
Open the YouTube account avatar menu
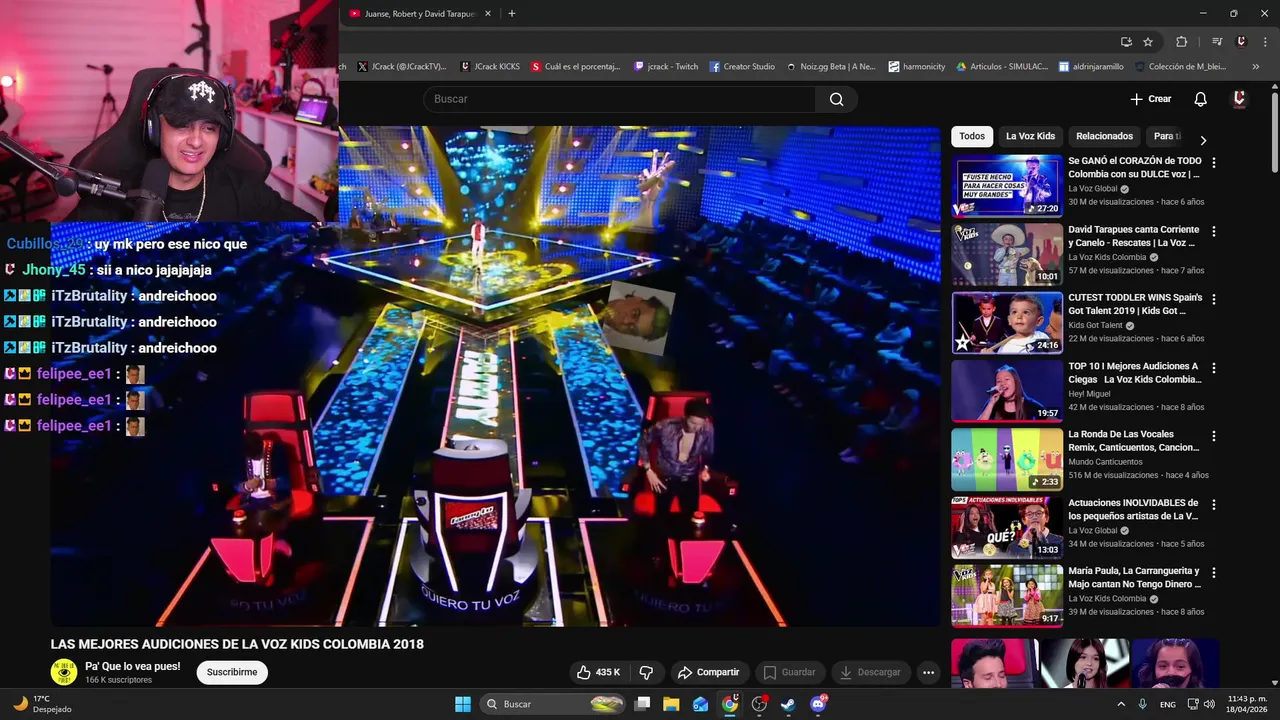click(x=1239, y=99)
